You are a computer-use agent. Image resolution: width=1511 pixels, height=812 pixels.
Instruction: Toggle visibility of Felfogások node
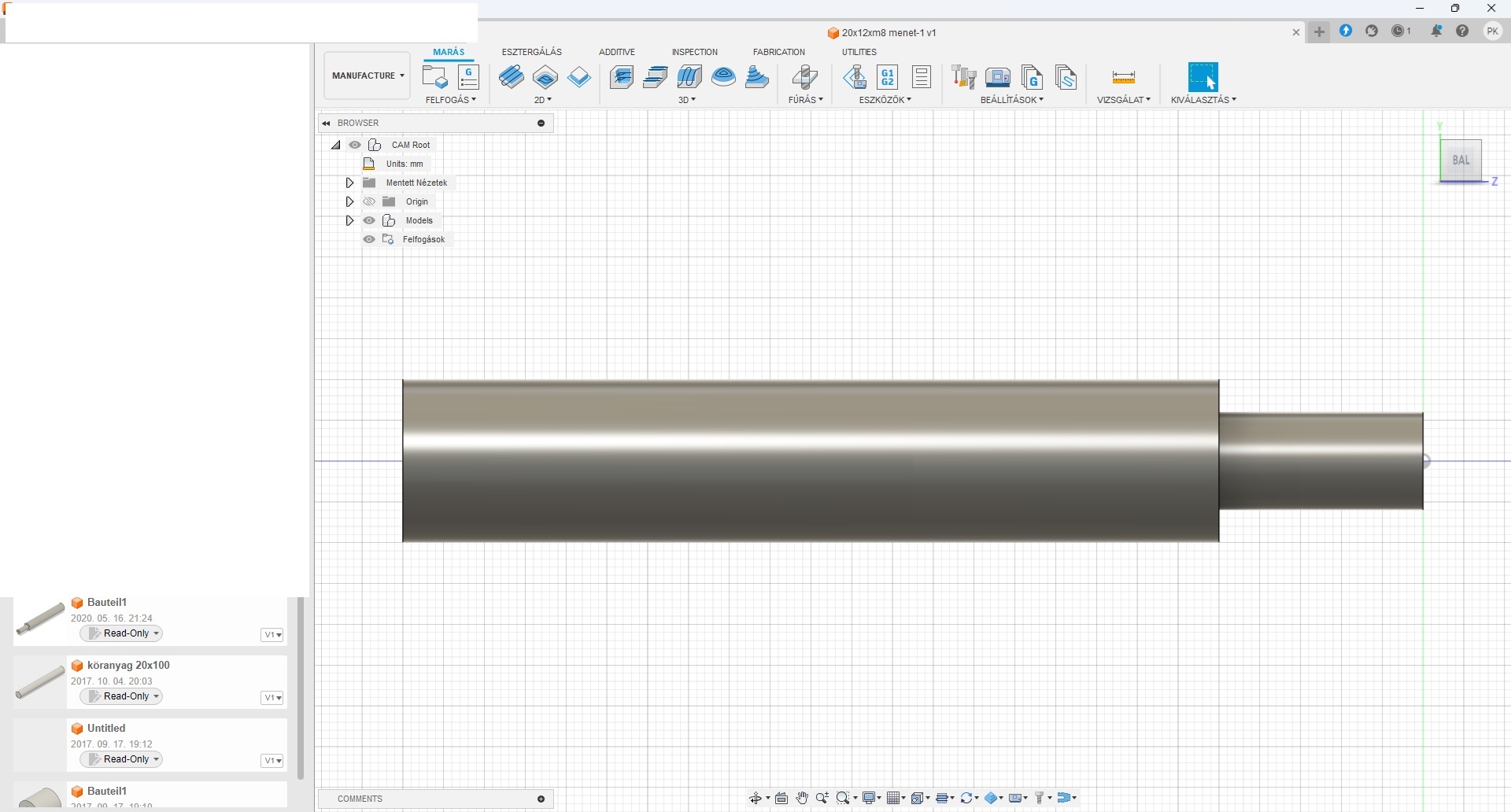pyautogui.click(x=369, y=239)
